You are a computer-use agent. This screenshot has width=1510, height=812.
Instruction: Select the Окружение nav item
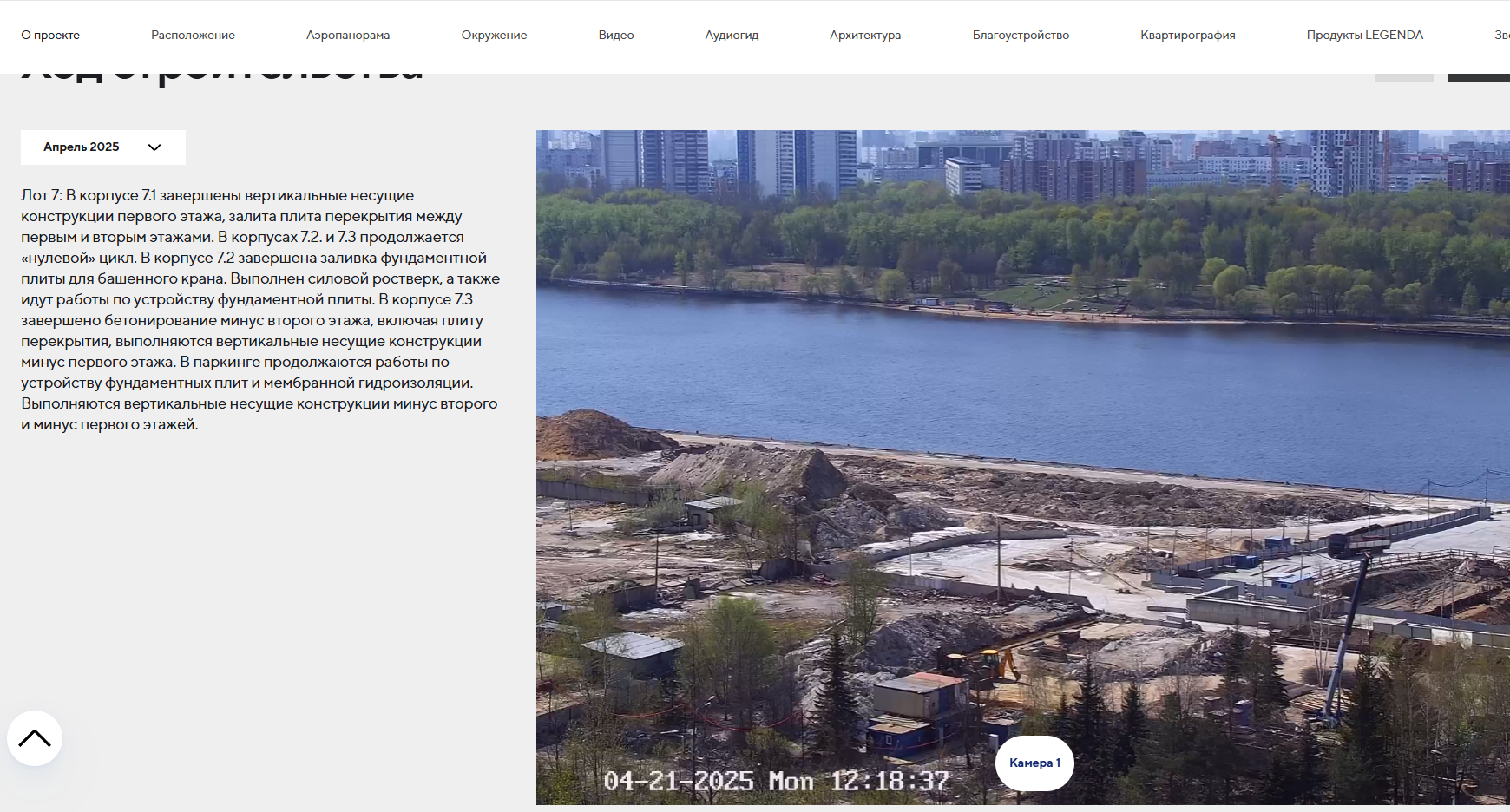[494, 36]
